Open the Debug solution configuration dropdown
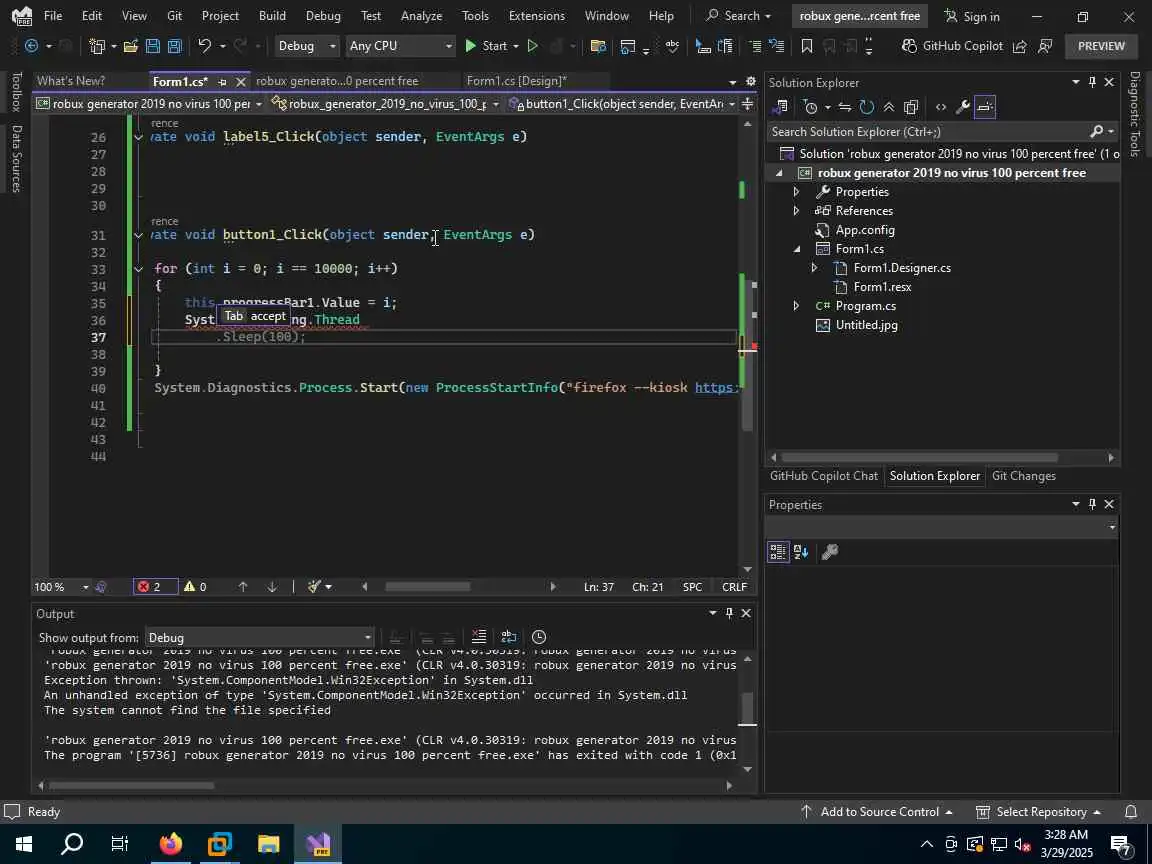Screen dimensions: 1152x864 306,46
